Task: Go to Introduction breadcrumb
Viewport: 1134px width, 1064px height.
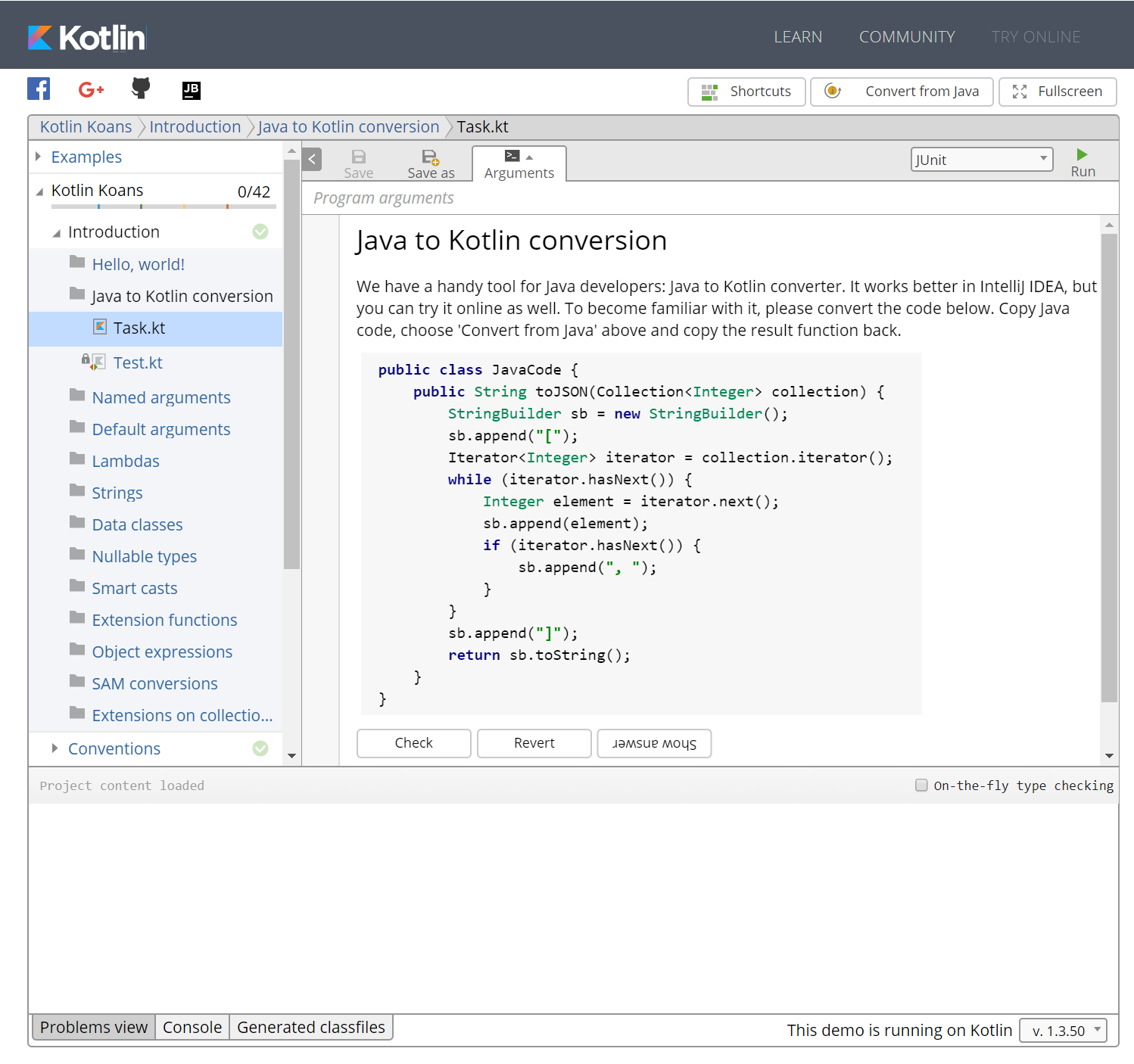Action: (195, 126)
